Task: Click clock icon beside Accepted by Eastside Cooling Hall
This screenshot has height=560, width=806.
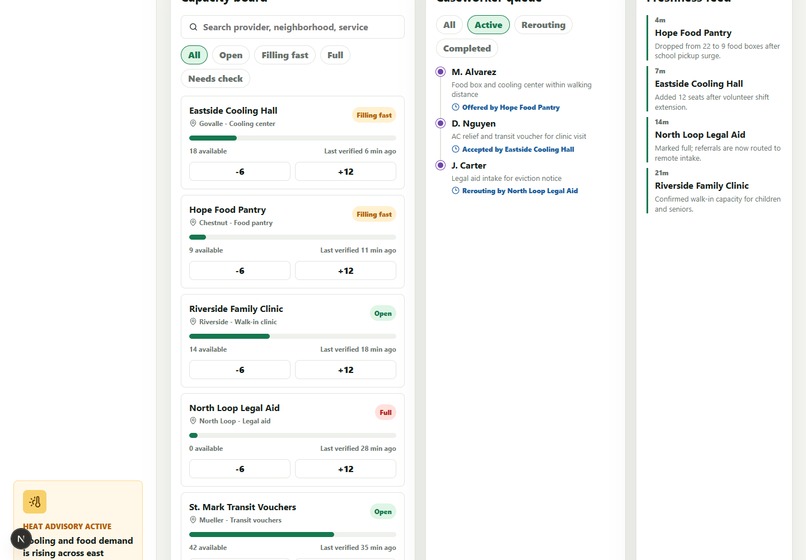Action: coord(455,149)
